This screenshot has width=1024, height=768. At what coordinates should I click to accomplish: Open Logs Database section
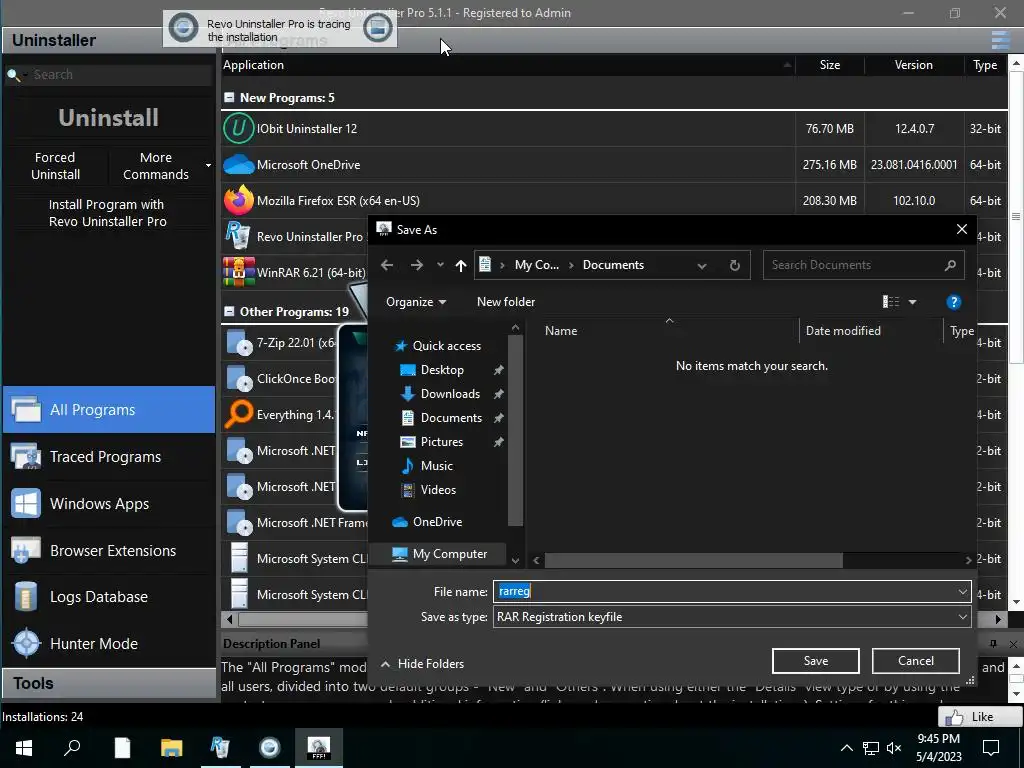click(x=109, y=597)
